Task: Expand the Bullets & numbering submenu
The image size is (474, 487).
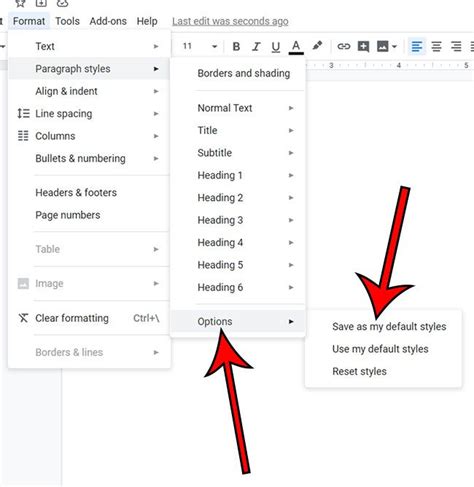Action: tap(89, 158)
